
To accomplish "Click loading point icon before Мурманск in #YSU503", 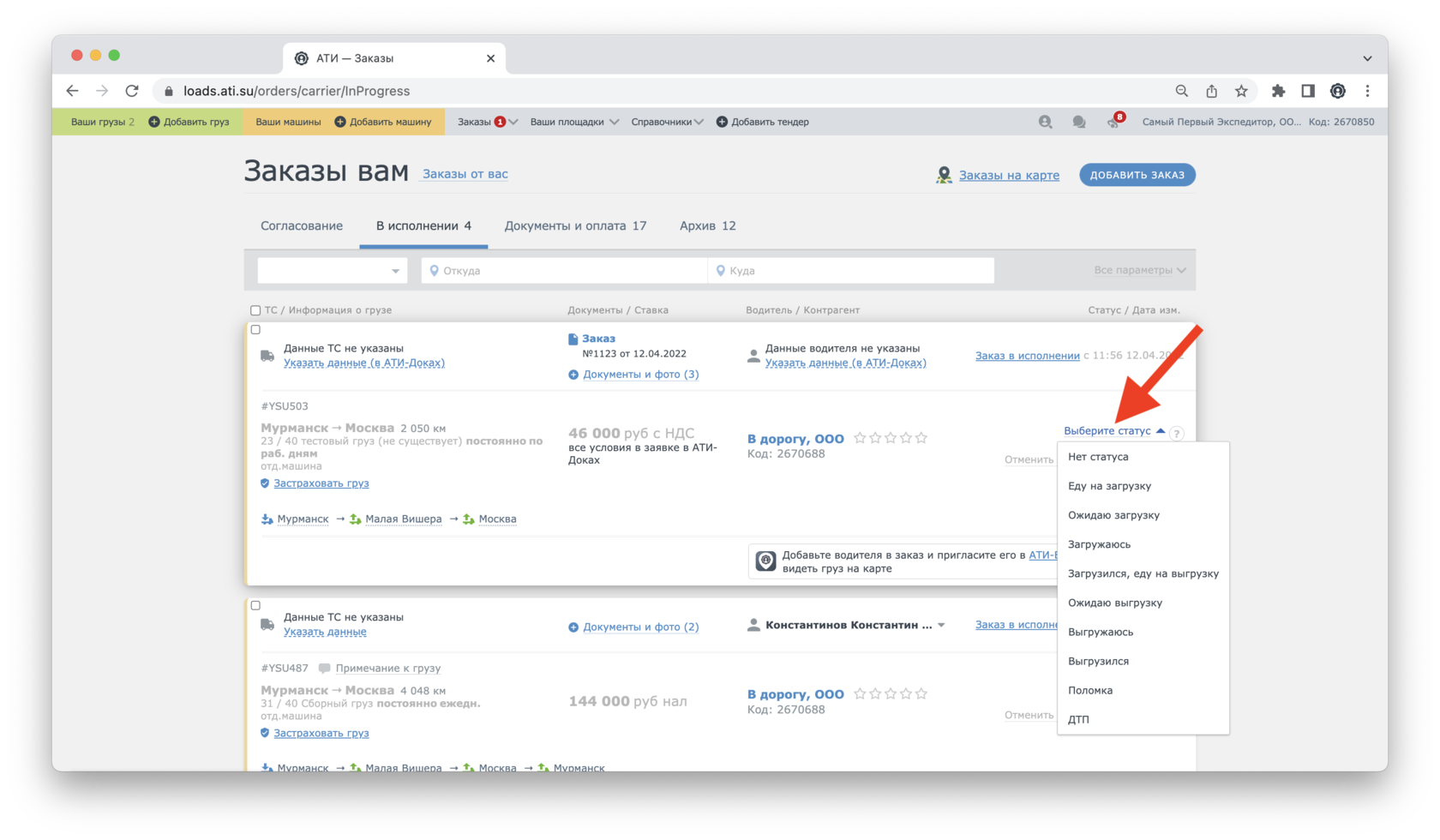I will click(x=267, y=519).
